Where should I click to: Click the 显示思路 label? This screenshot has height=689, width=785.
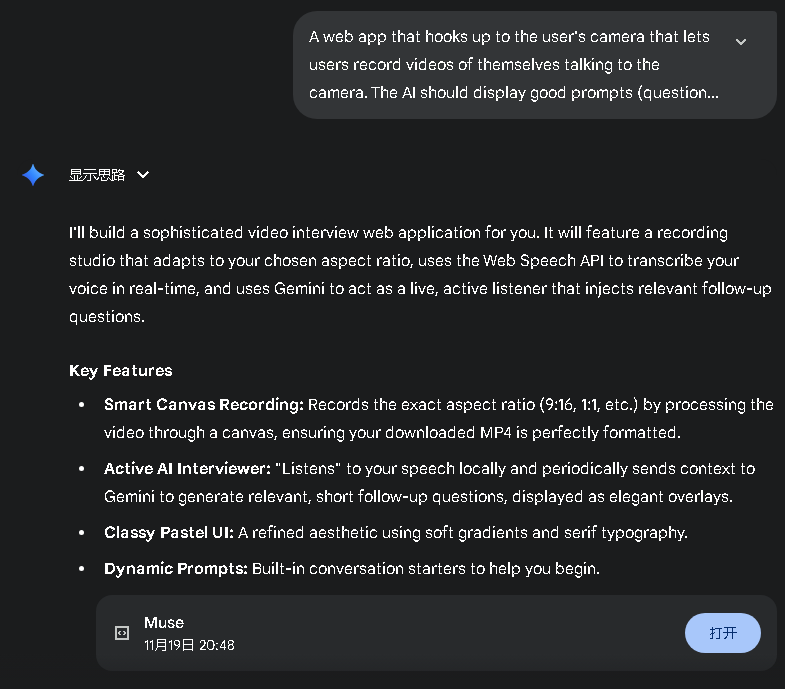(97, 175)
